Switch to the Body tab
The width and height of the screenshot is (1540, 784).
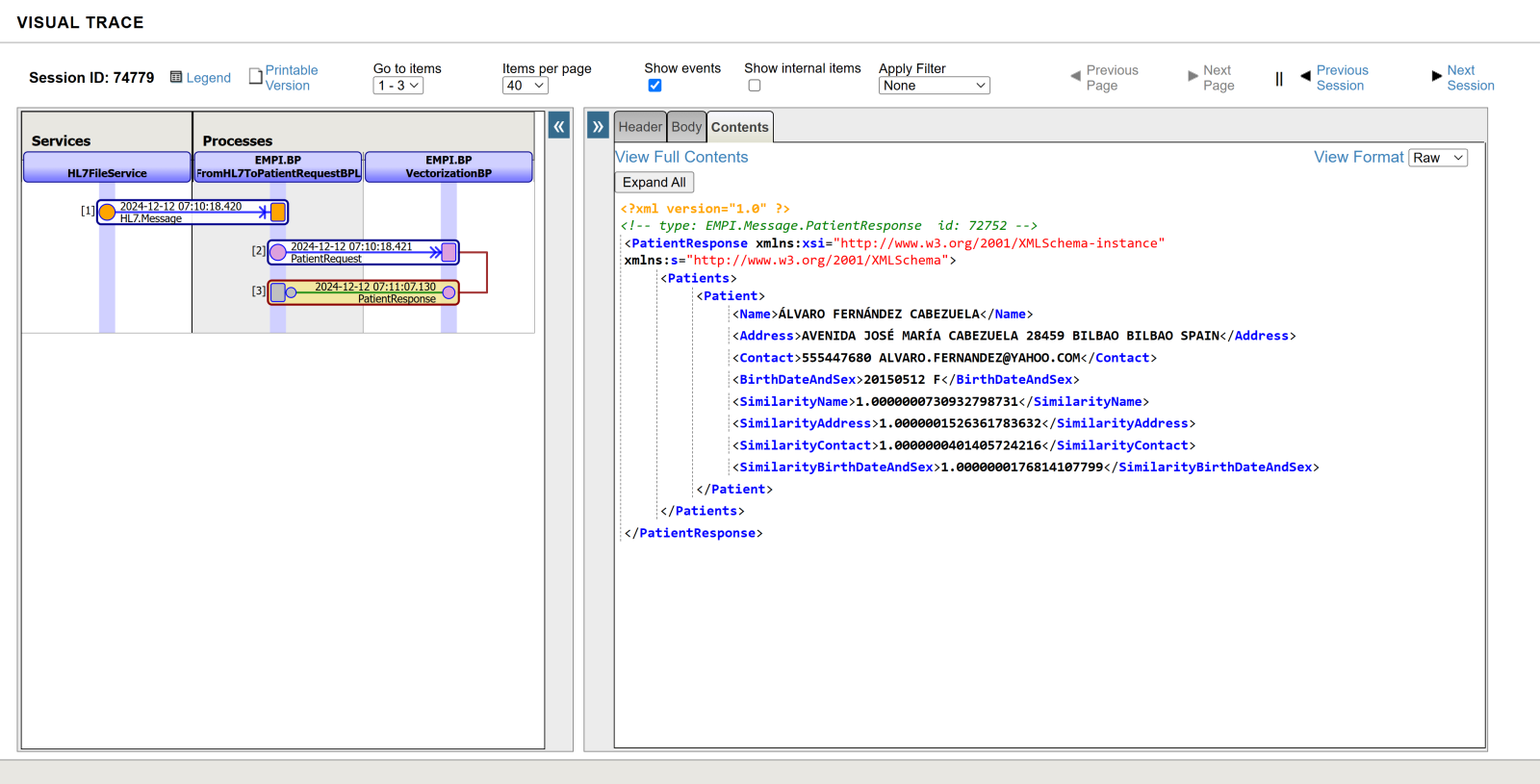point(686,127)
